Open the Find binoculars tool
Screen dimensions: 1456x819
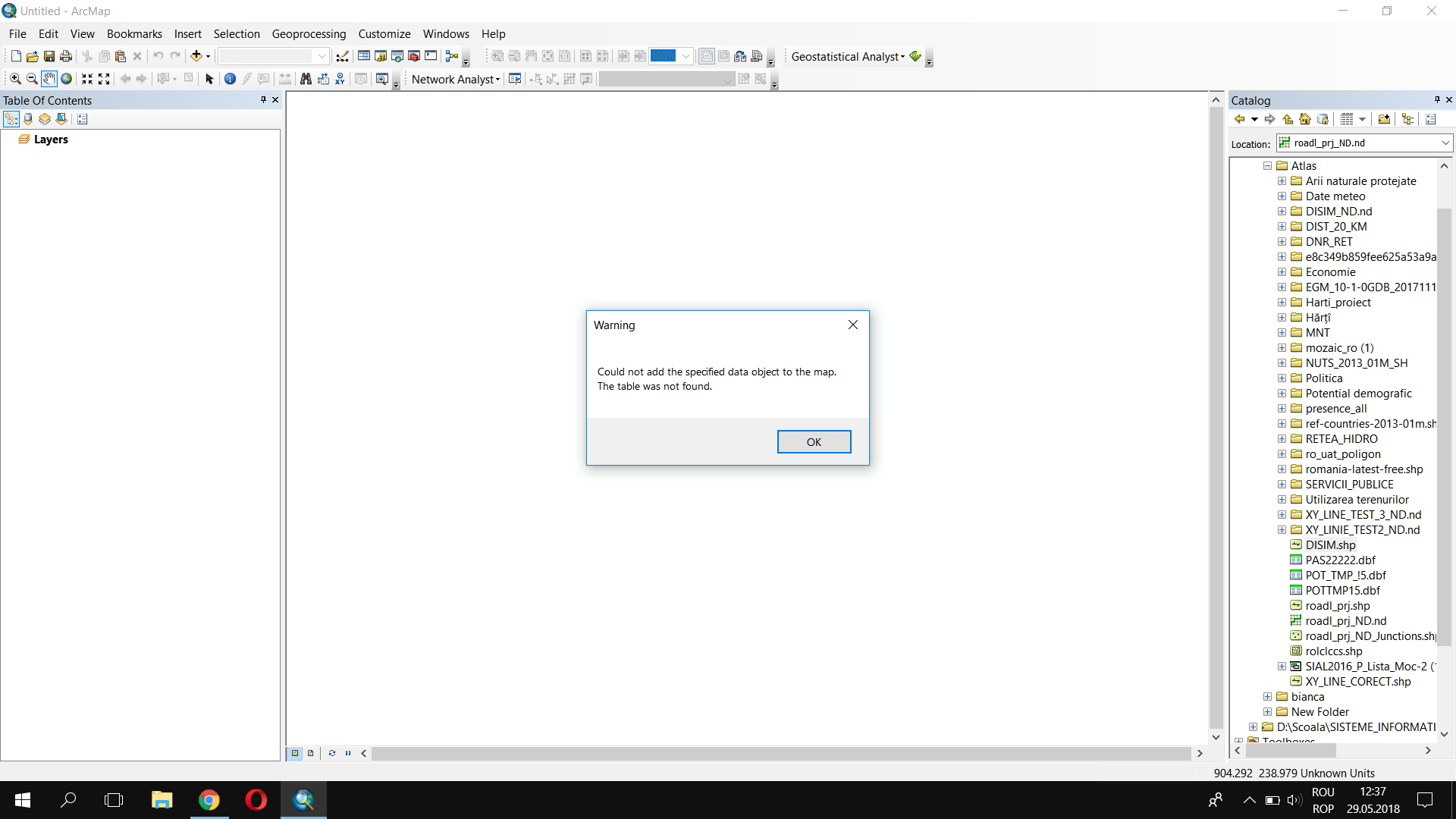pos(306,79)
